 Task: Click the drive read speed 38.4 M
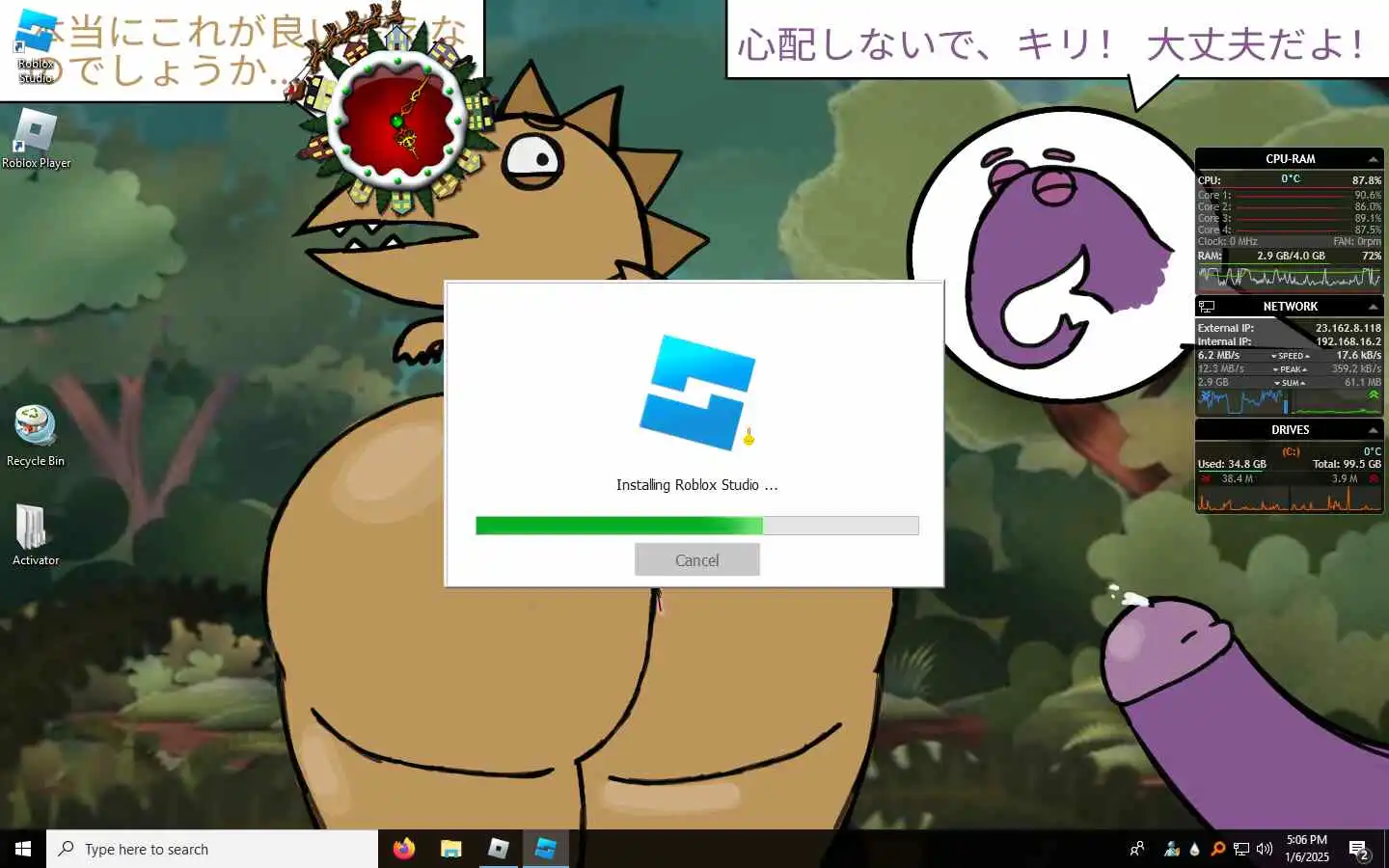pos(1237,478)
